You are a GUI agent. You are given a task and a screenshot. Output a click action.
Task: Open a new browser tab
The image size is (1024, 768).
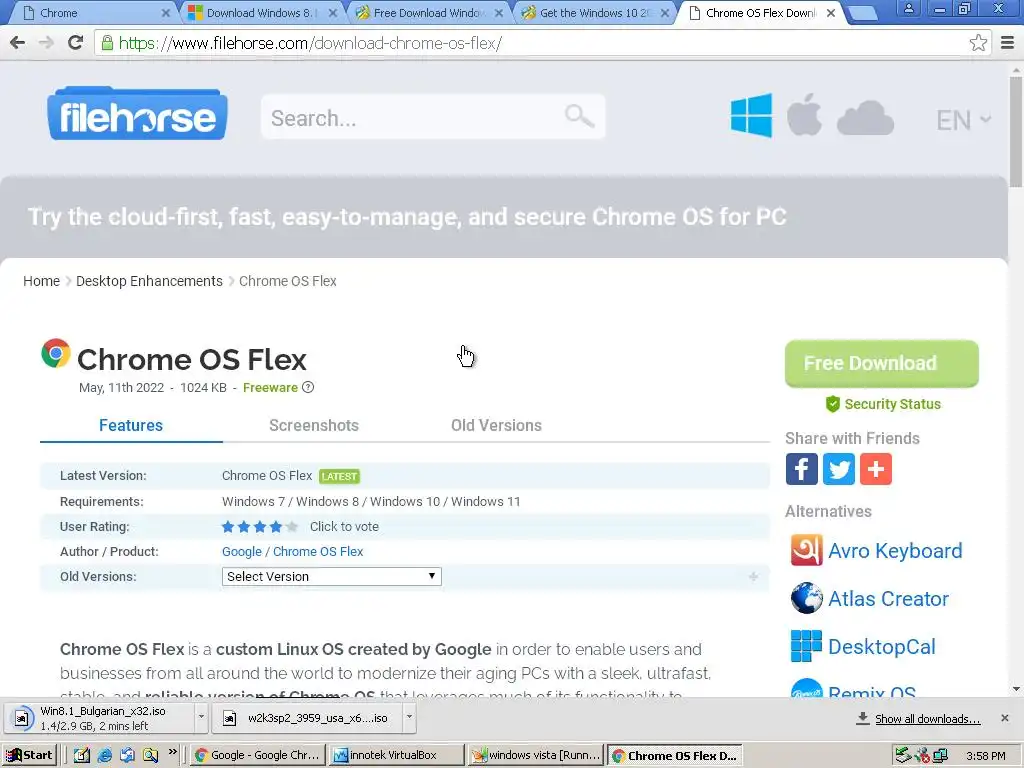coord(861,13)
